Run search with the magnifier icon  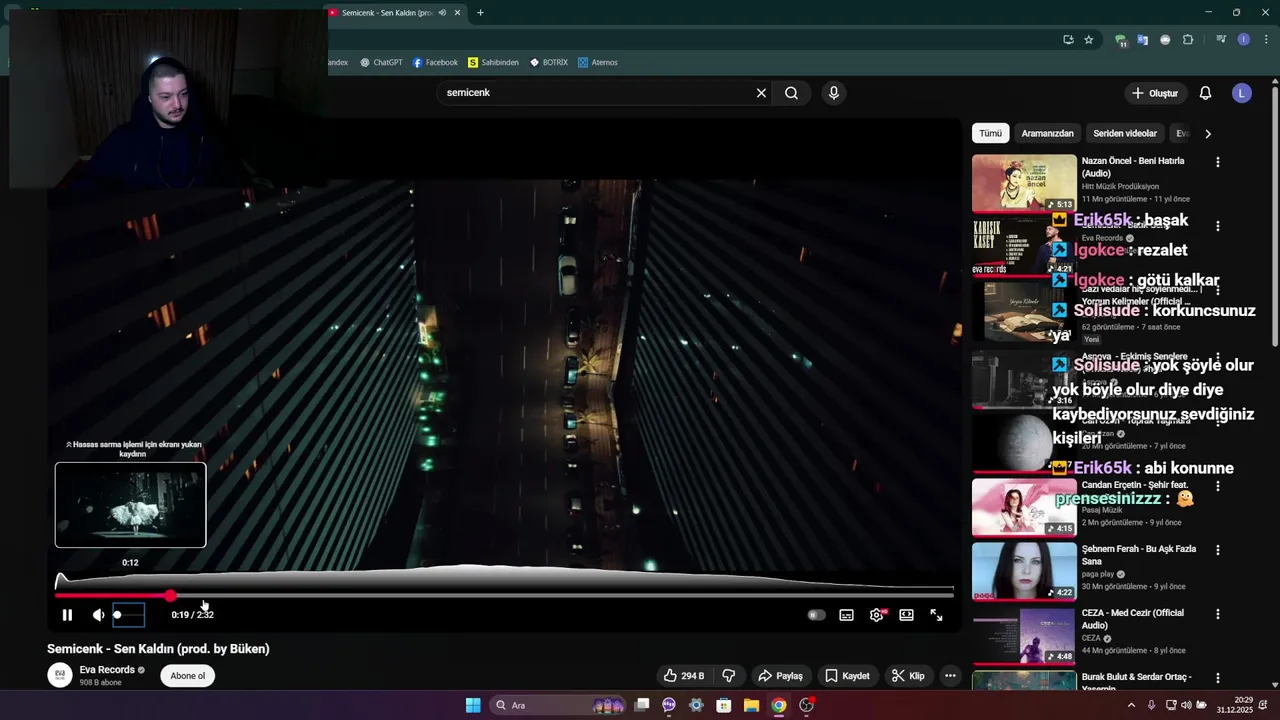pyautogui.click(x=792, y=93)
